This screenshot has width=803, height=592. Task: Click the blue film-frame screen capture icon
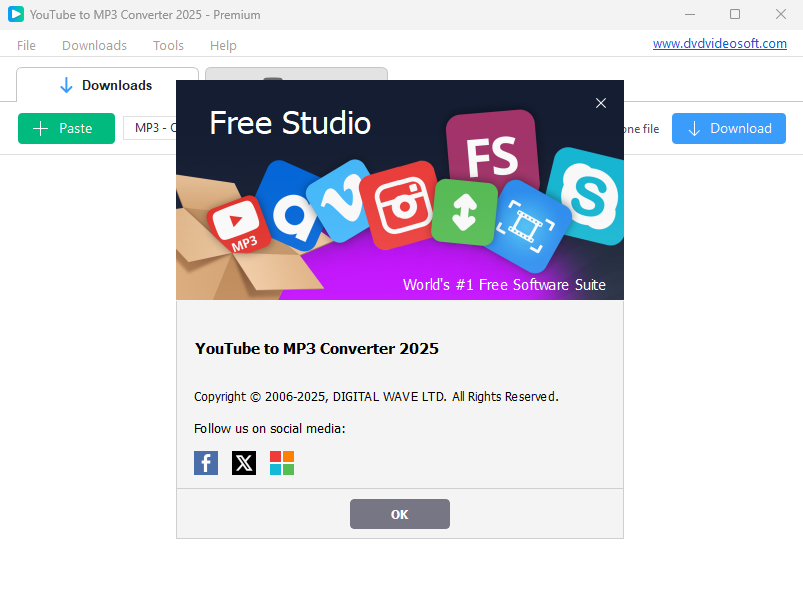tap(526, 226)
